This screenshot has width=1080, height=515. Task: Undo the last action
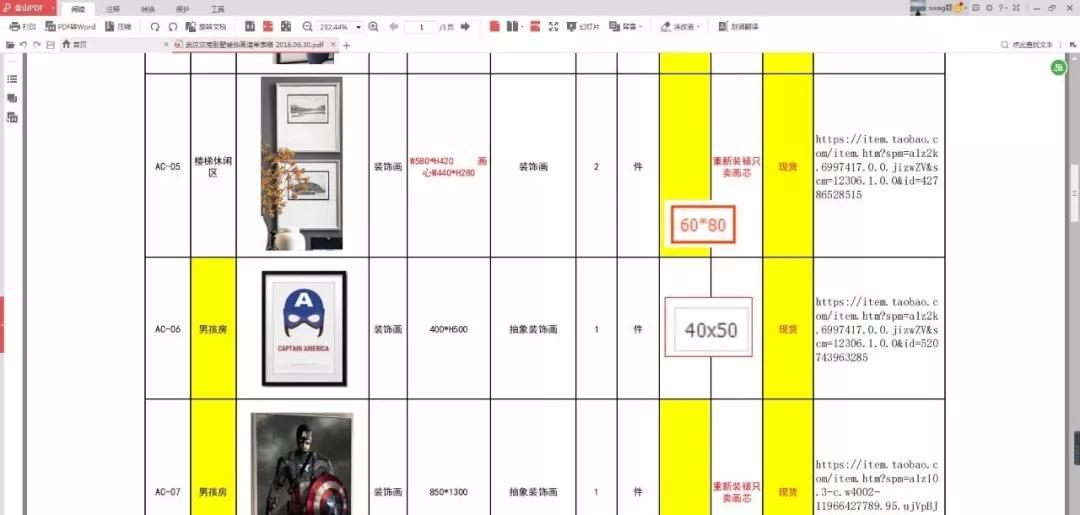pos(23,45)
